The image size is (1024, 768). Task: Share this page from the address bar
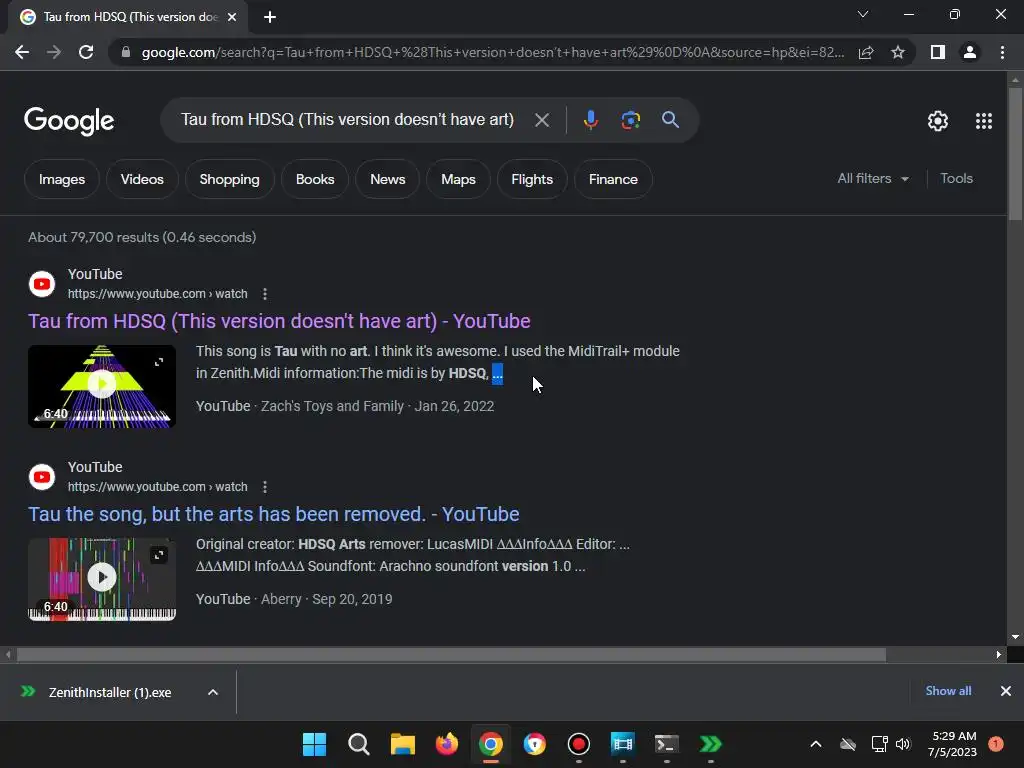[x=866, y=52]
